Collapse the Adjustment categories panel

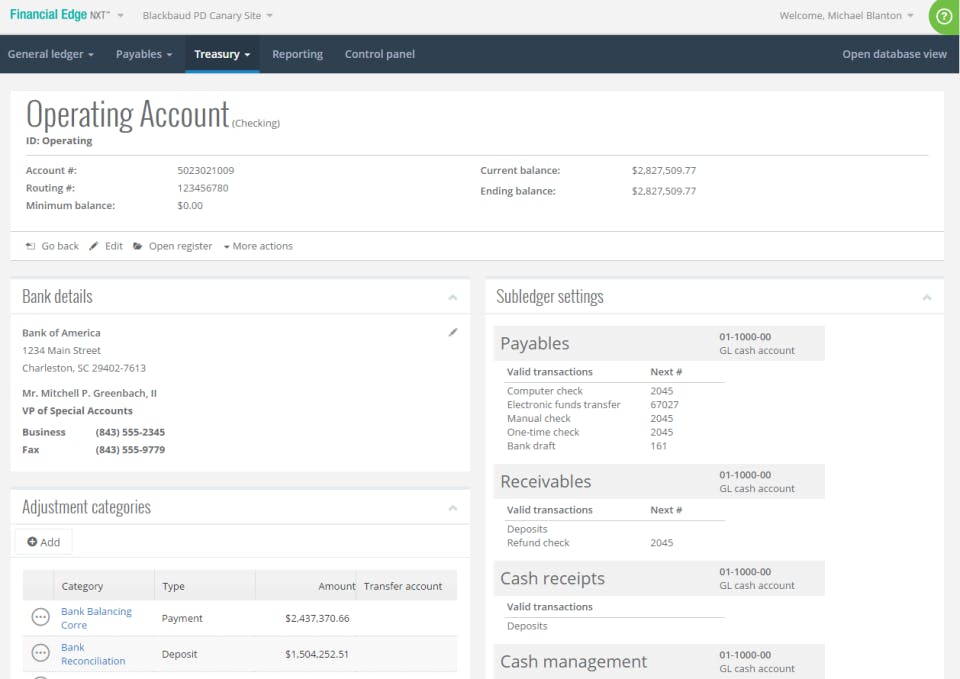[453, 508]
